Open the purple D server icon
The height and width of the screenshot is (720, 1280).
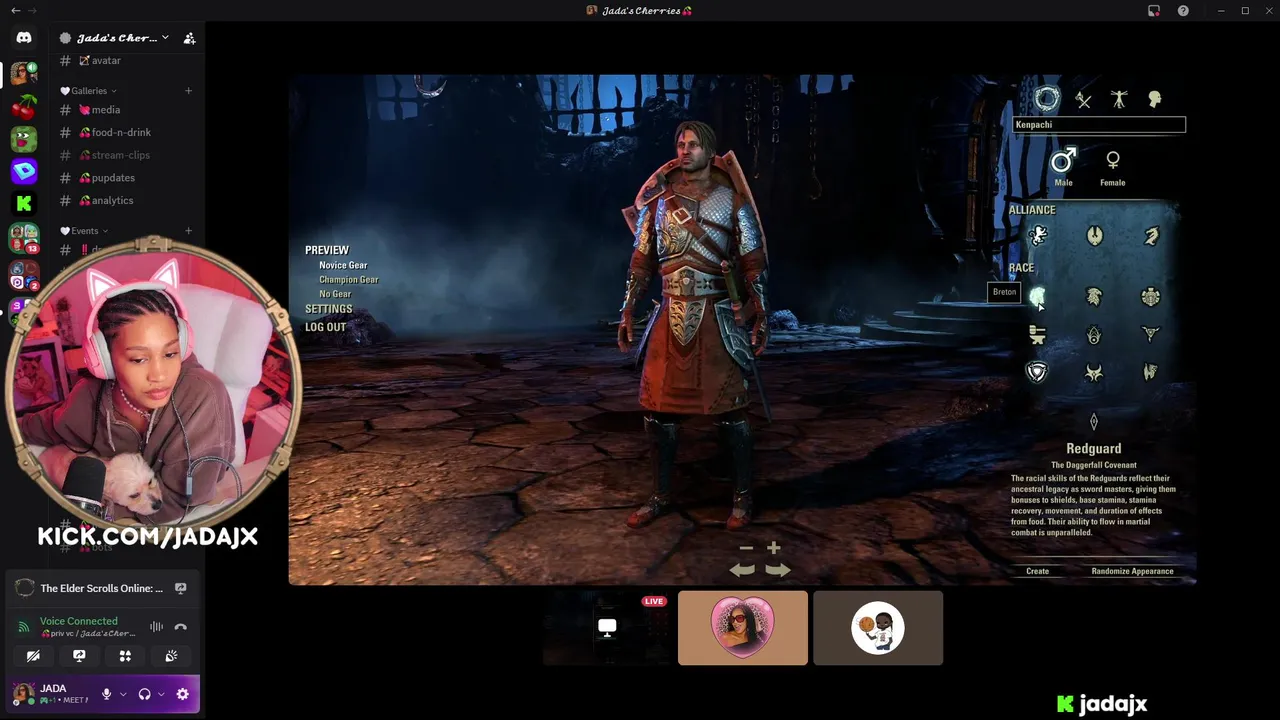point(24,172)
